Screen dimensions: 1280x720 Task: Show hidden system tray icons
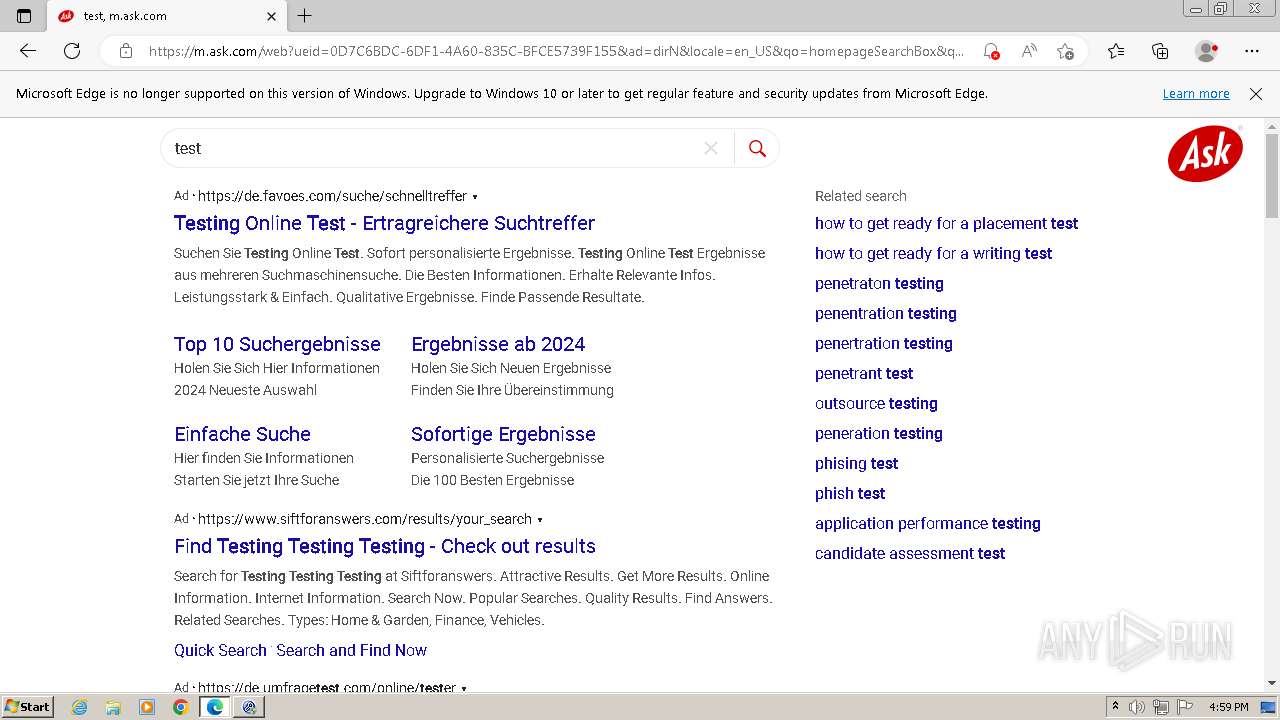click(1115, 707)
